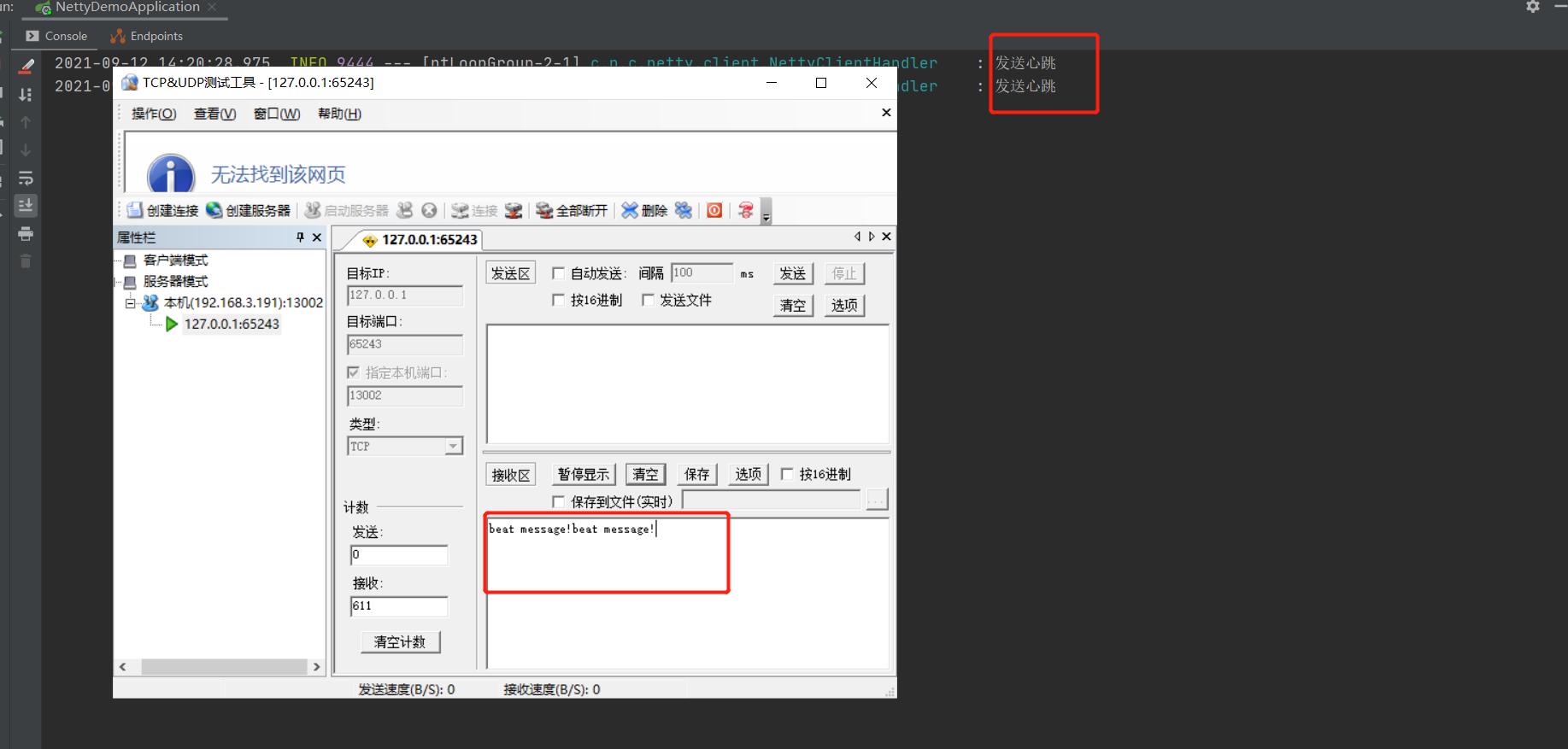Close the active connection tab
Screen dimensions: 1568x749
(886, 237)
